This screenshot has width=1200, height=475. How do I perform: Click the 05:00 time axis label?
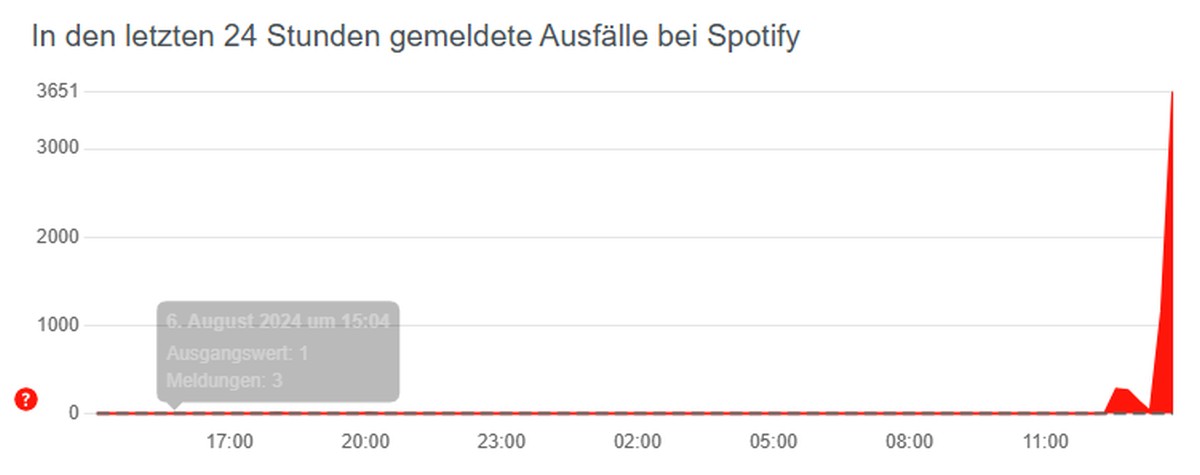tap(773, 440)
